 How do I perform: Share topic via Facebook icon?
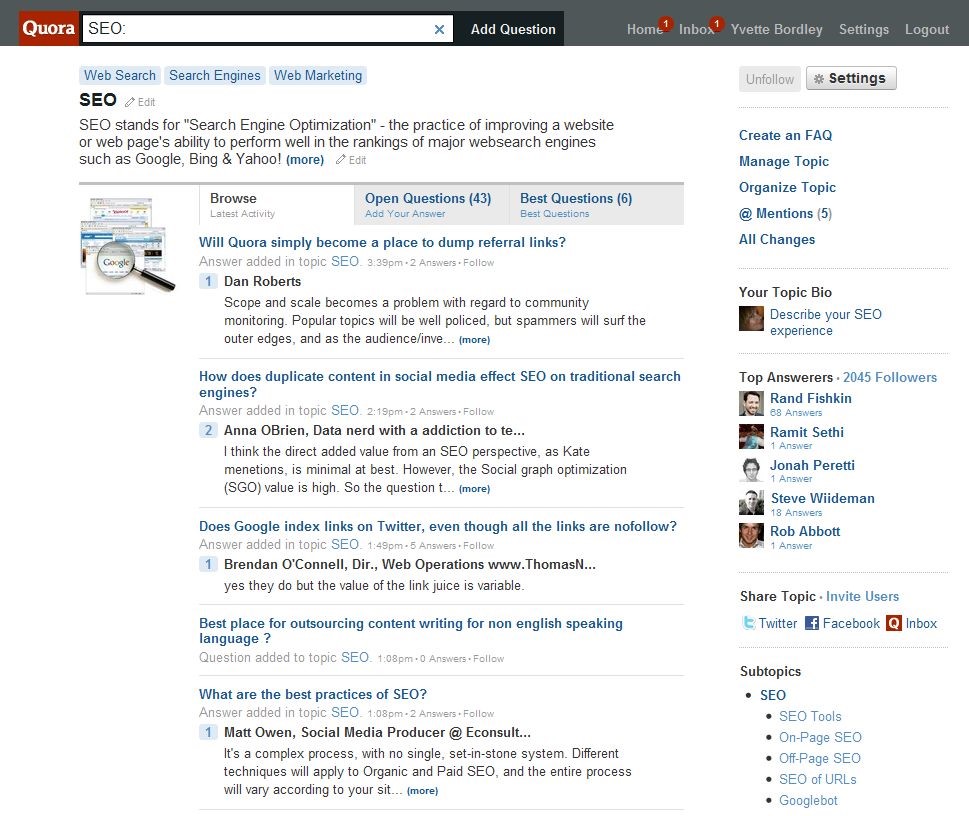click(x=812, y=623)
